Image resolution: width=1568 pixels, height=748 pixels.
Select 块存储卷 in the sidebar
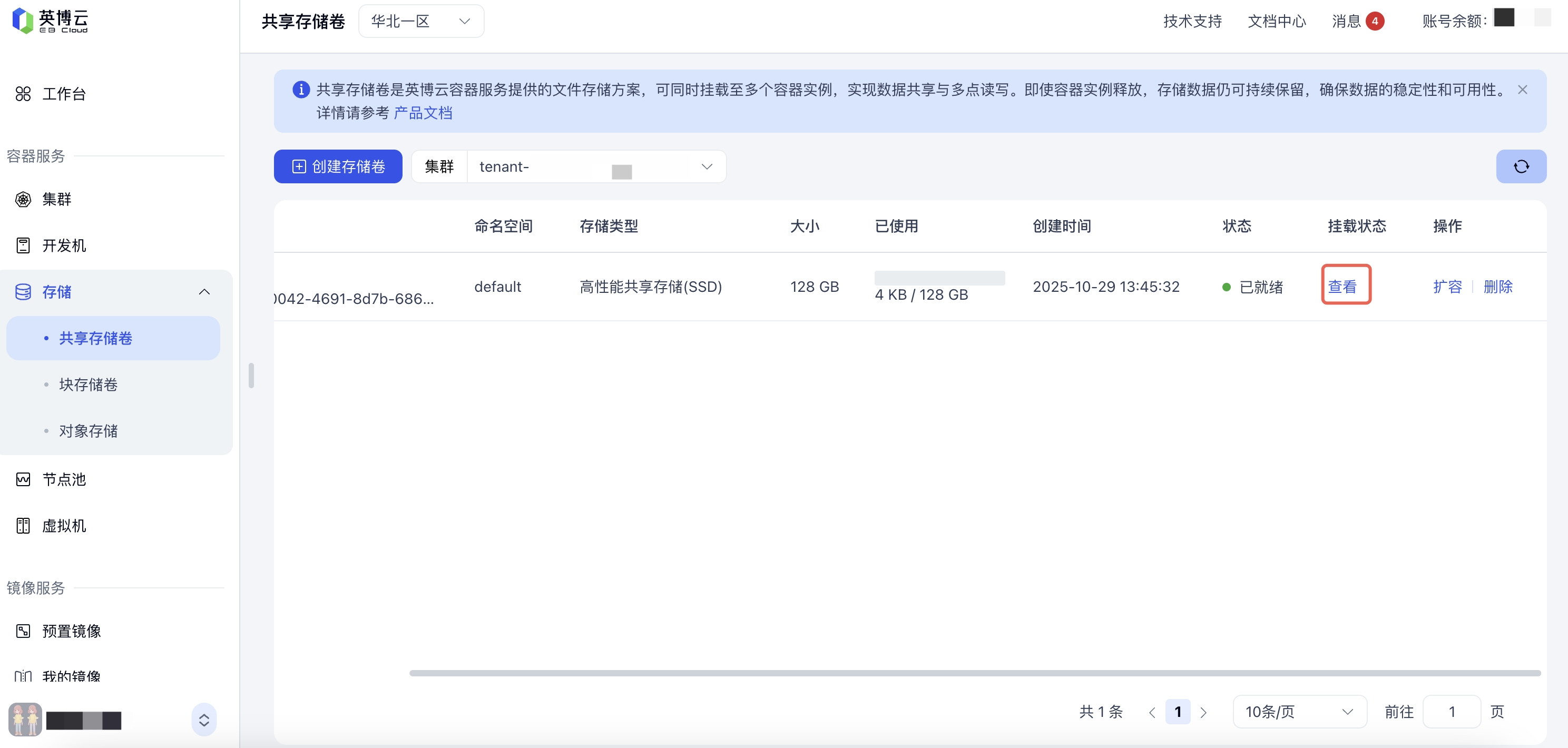pyautogui.click(x=87, y=384)
